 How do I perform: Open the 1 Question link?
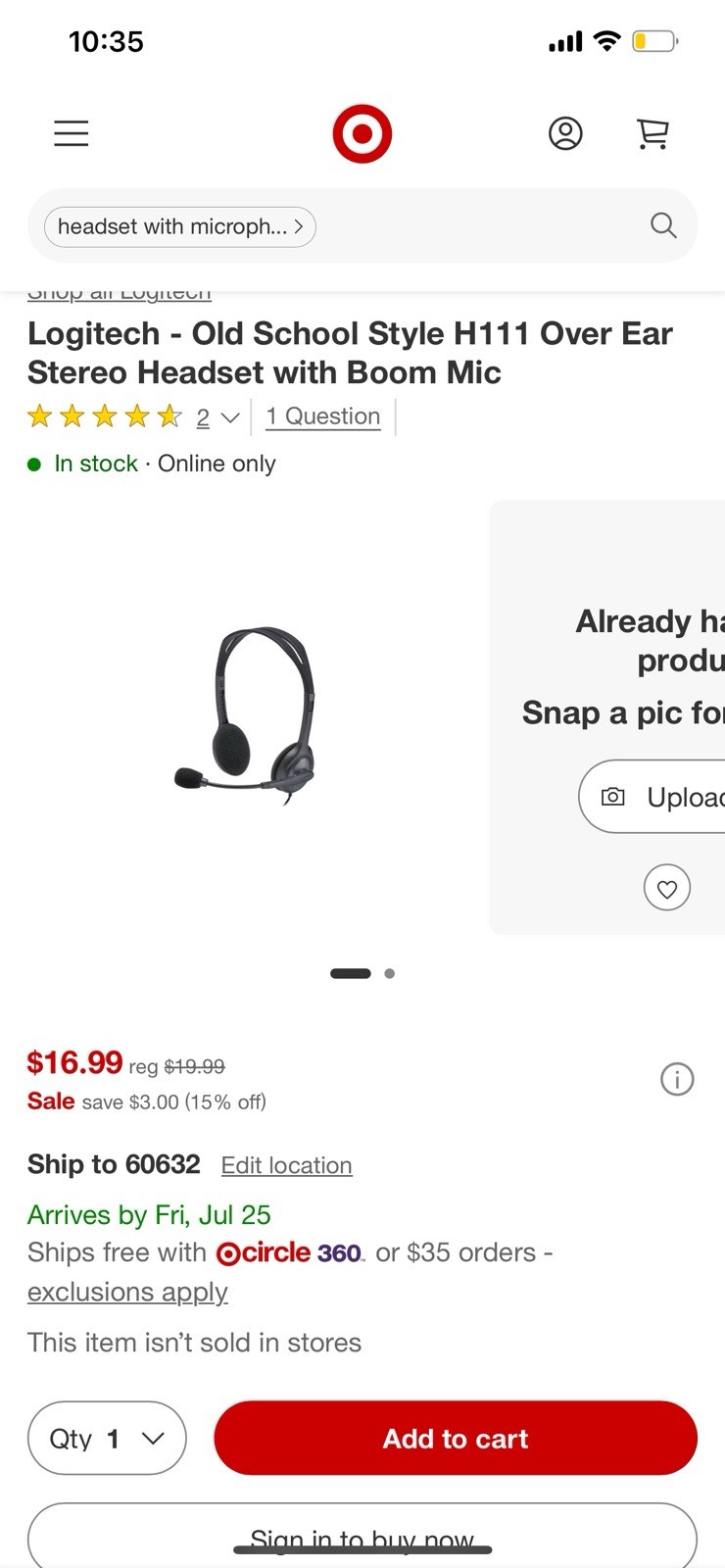pyautogui.click(x=323, y=416)
